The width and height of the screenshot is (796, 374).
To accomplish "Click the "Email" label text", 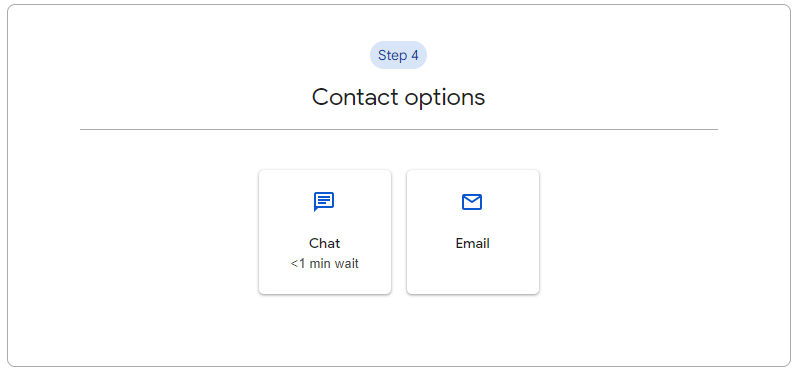I will (473, 244).
